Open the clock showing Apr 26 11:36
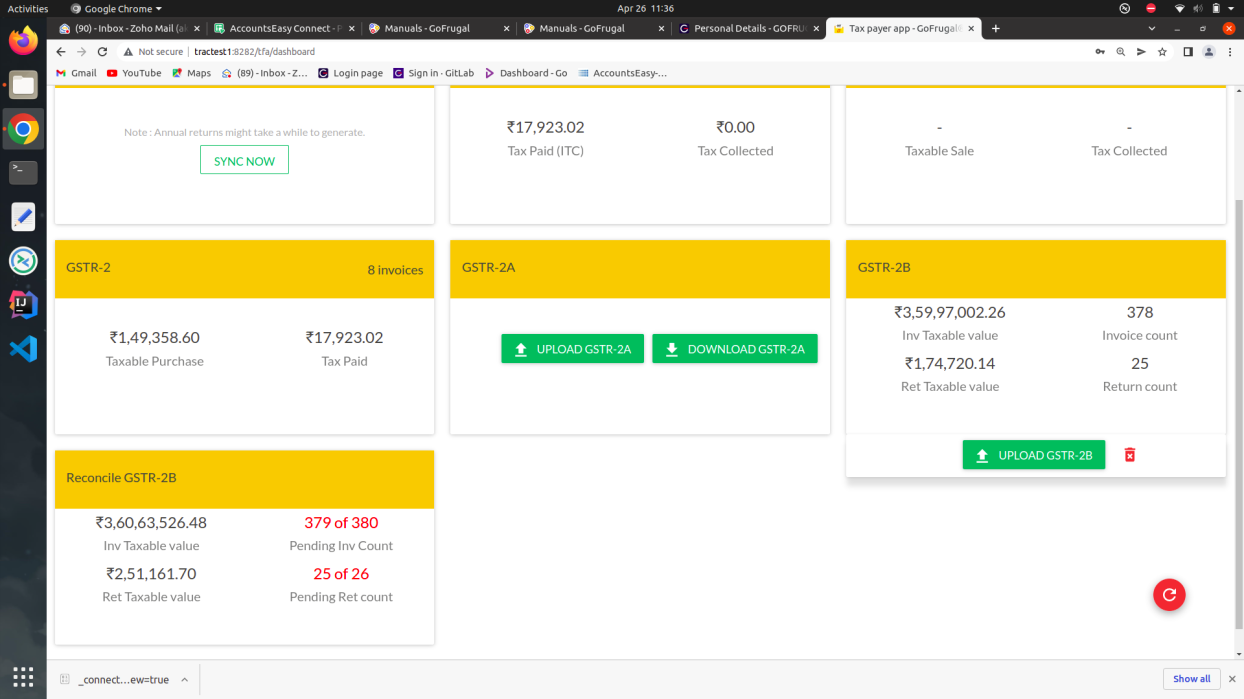Image resolution: width=1244 pixels, height=699 pixels. point(645,8)
